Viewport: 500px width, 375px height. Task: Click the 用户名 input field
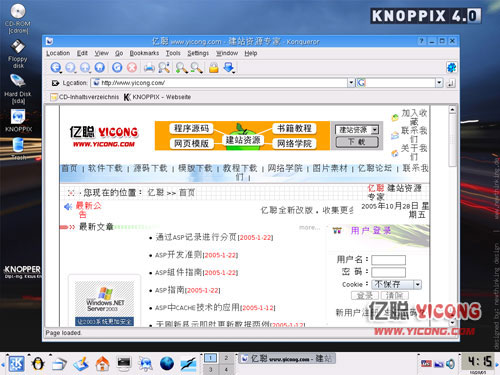(x=388, y=260)
